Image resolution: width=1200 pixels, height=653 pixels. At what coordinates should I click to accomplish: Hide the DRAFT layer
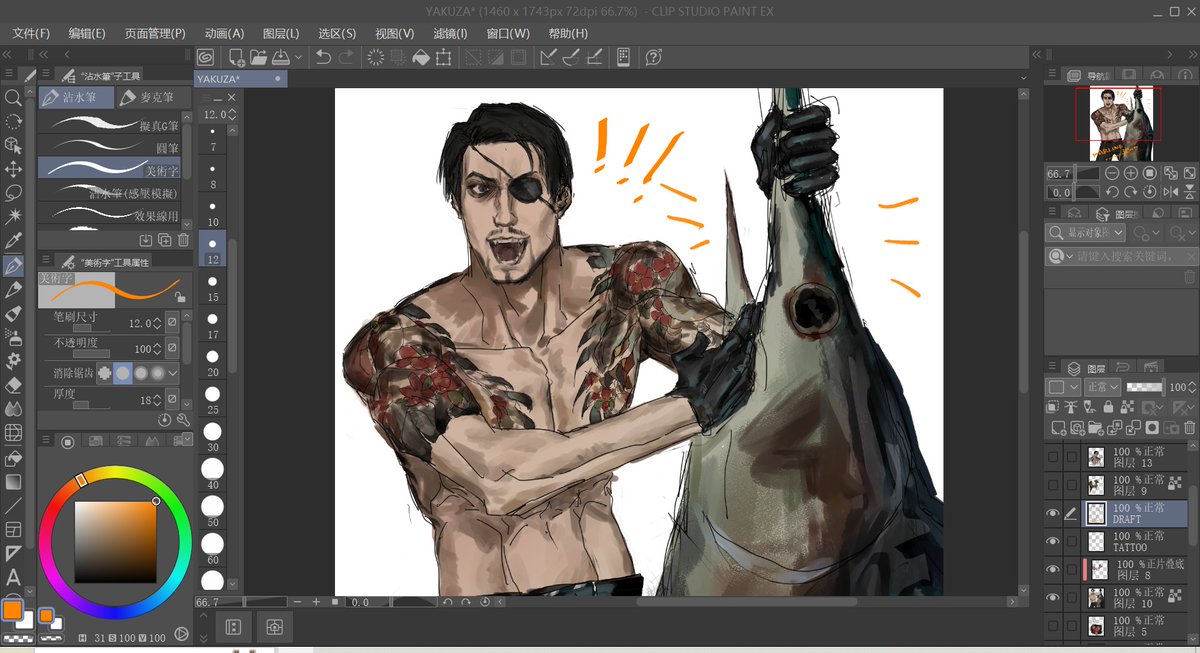[x=1052, y=513]
